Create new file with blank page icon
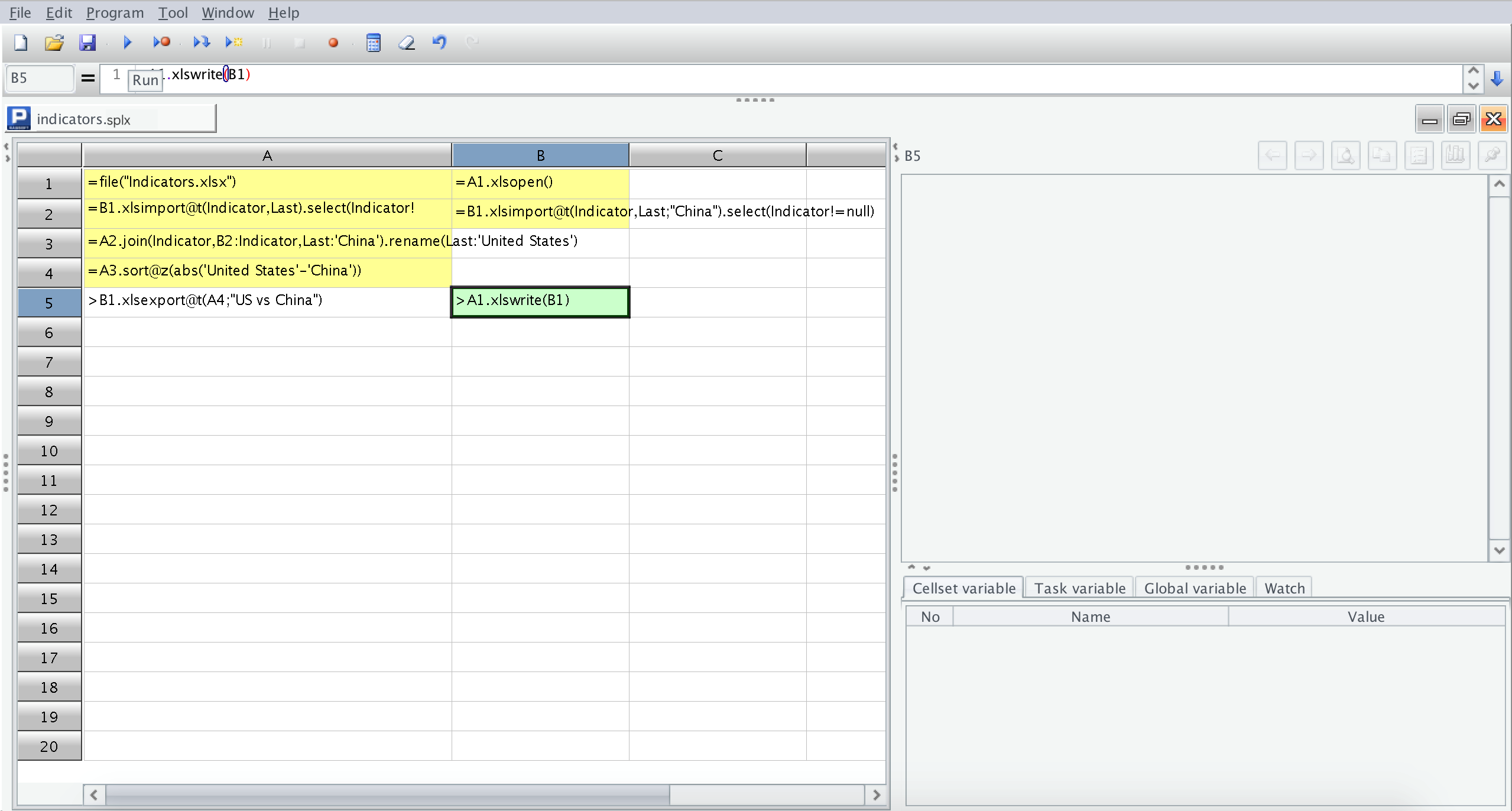 pos(21,42)
